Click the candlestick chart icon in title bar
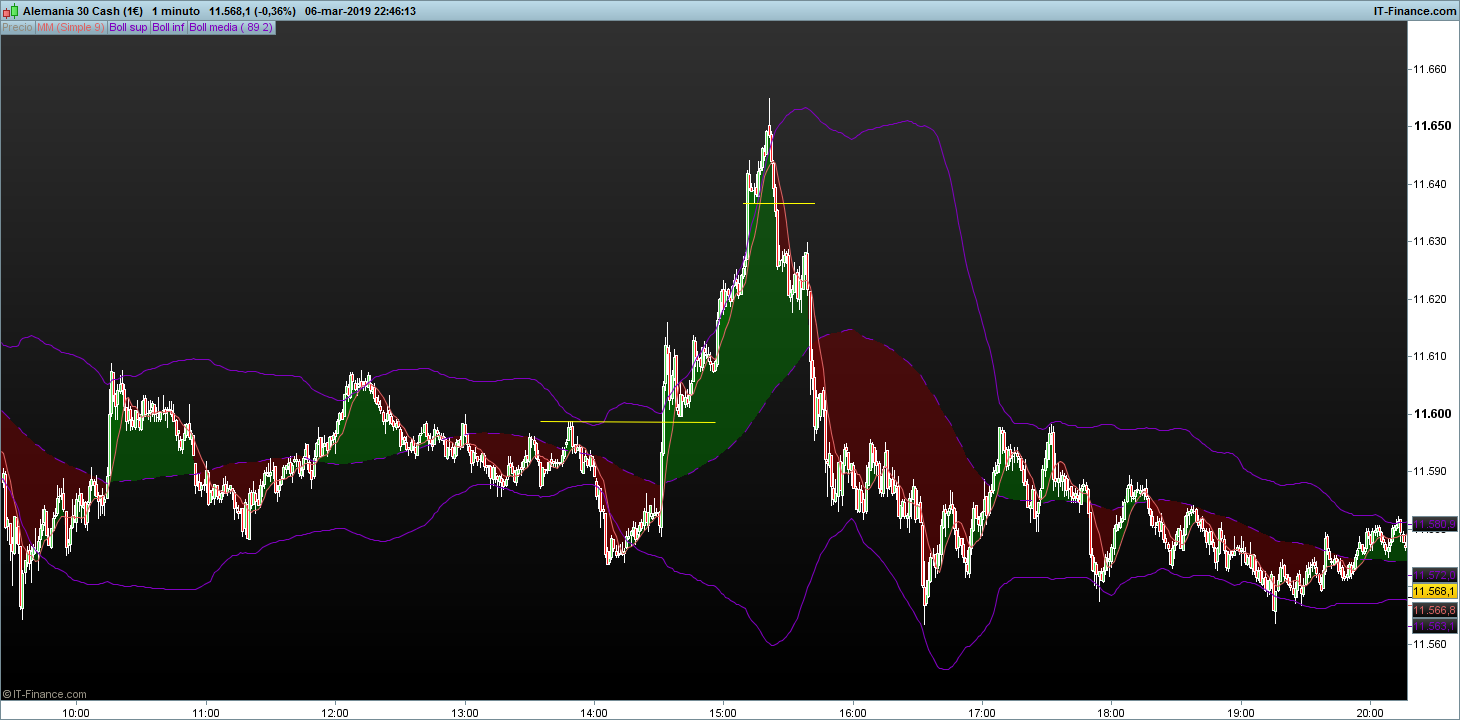The image size is (1460, 720). pyautogui.click(x=10, y=11)
